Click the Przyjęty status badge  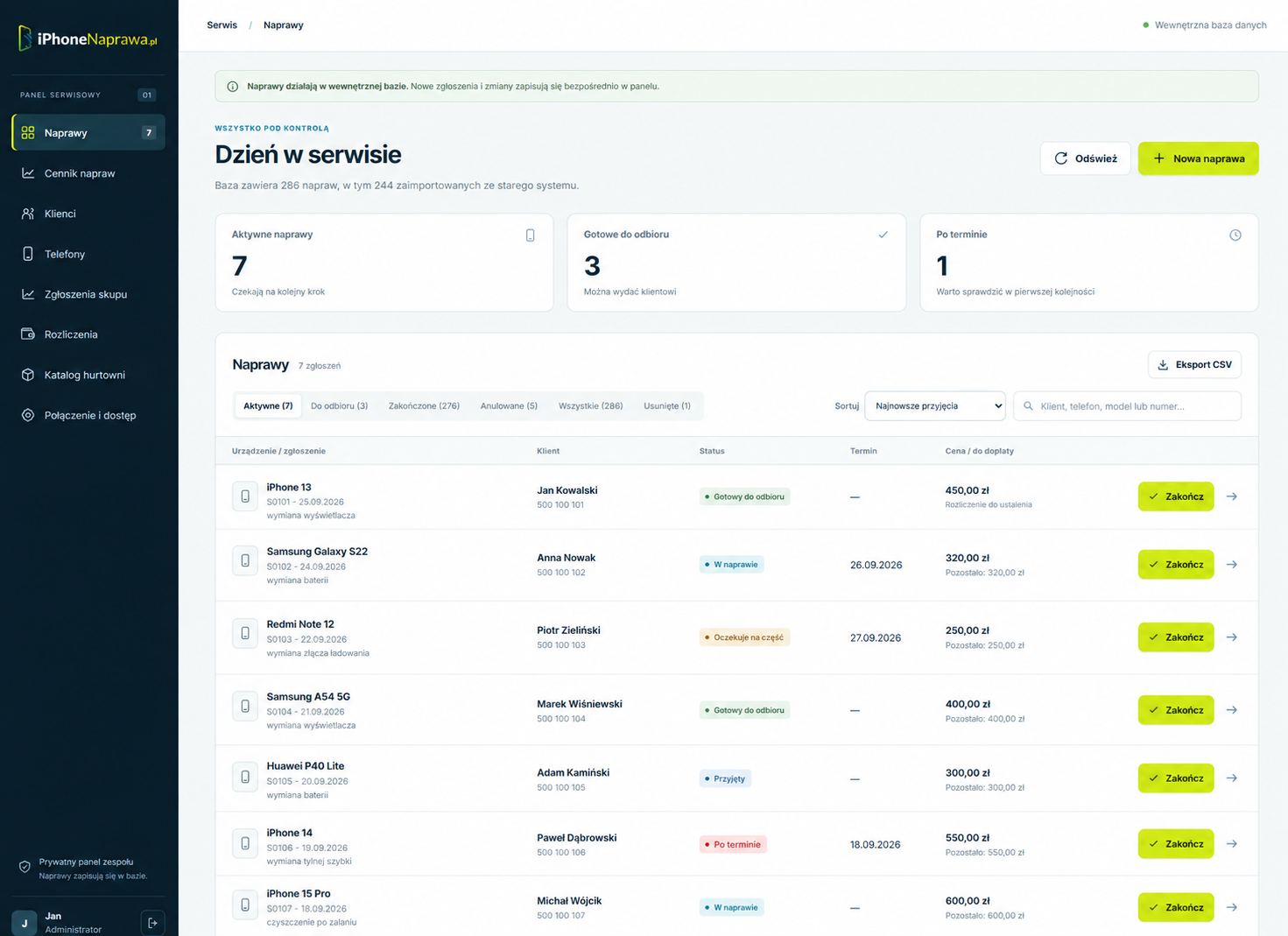click(725, 778)
